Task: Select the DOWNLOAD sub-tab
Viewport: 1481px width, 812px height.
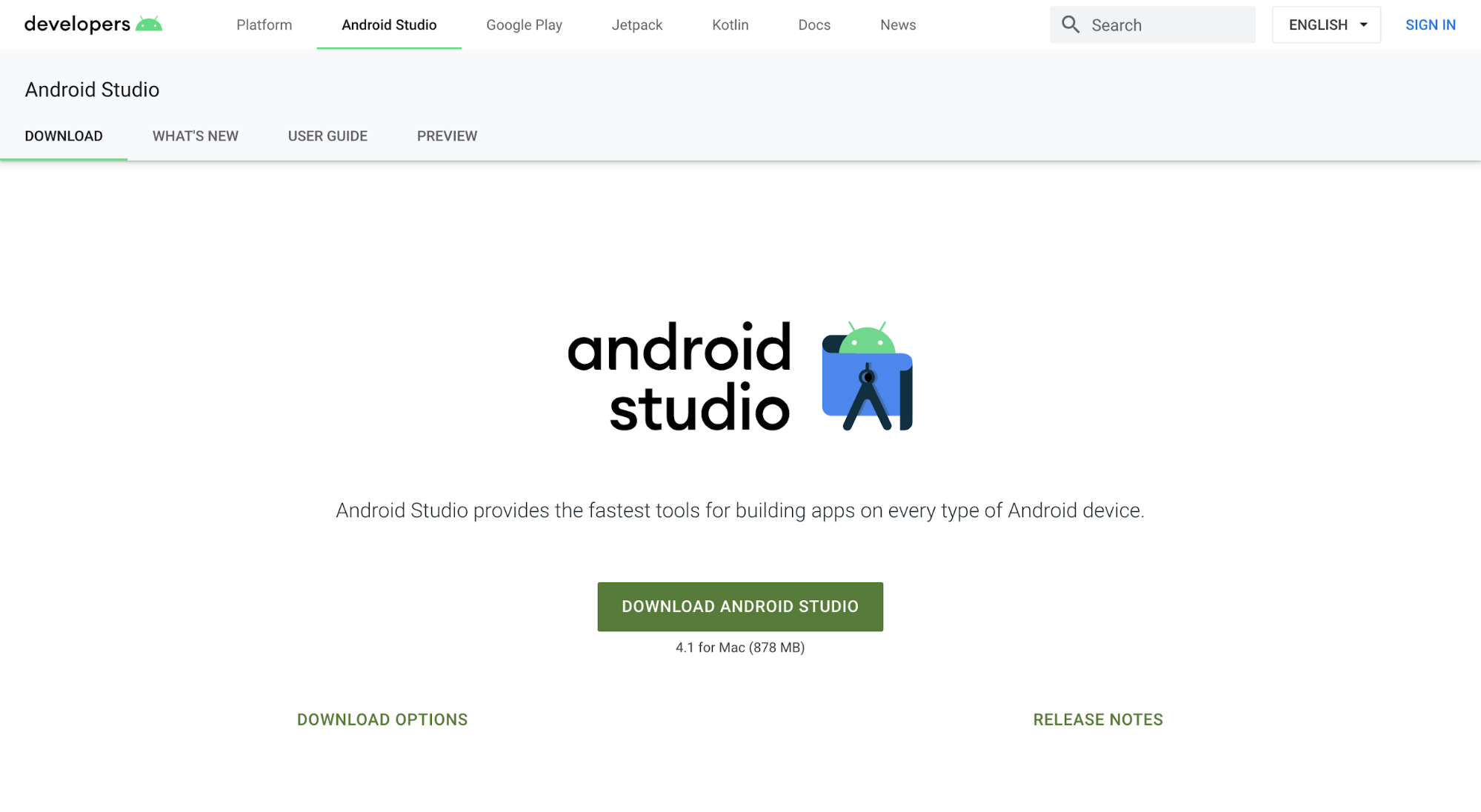Action: 64,136
